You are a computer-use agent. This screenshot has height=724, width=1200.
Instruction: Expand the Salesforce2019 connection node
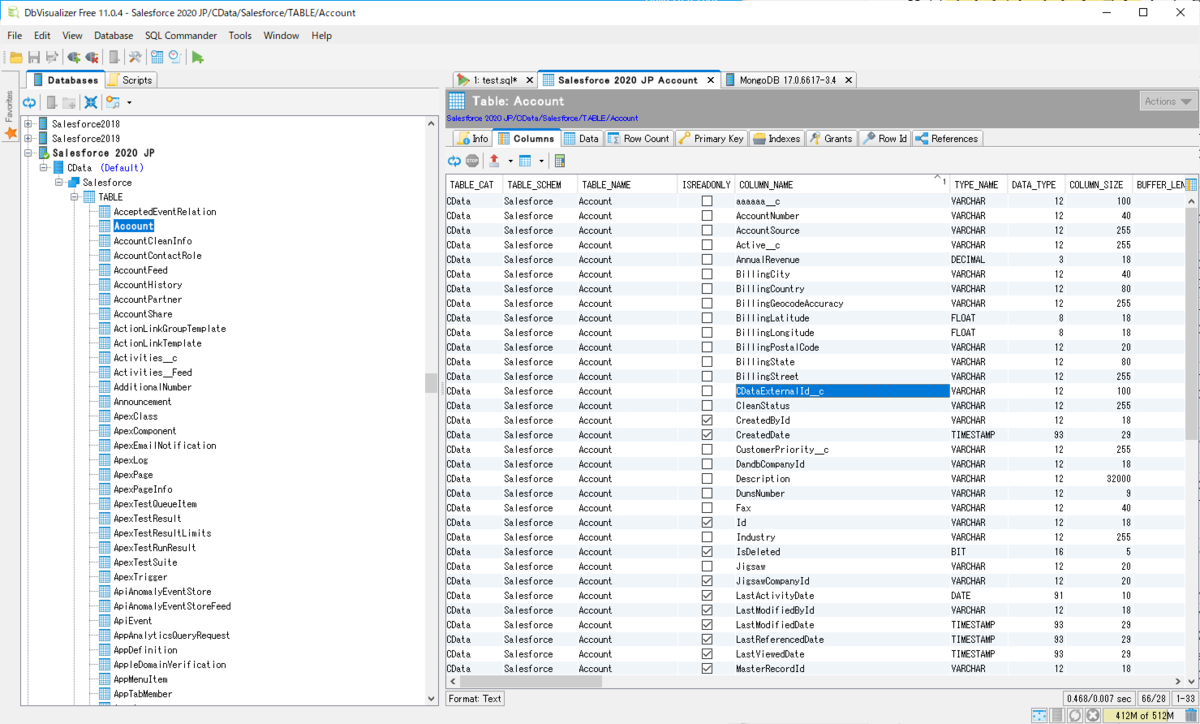point(28,139)
